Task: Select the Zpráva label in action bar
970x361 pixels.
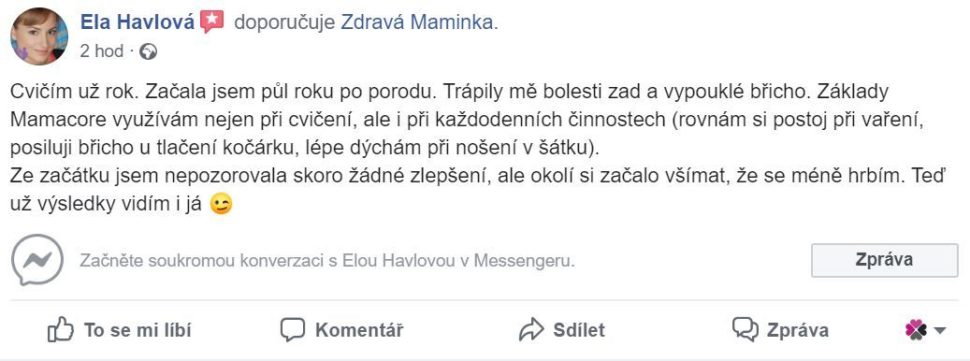Action: [798, 330]
